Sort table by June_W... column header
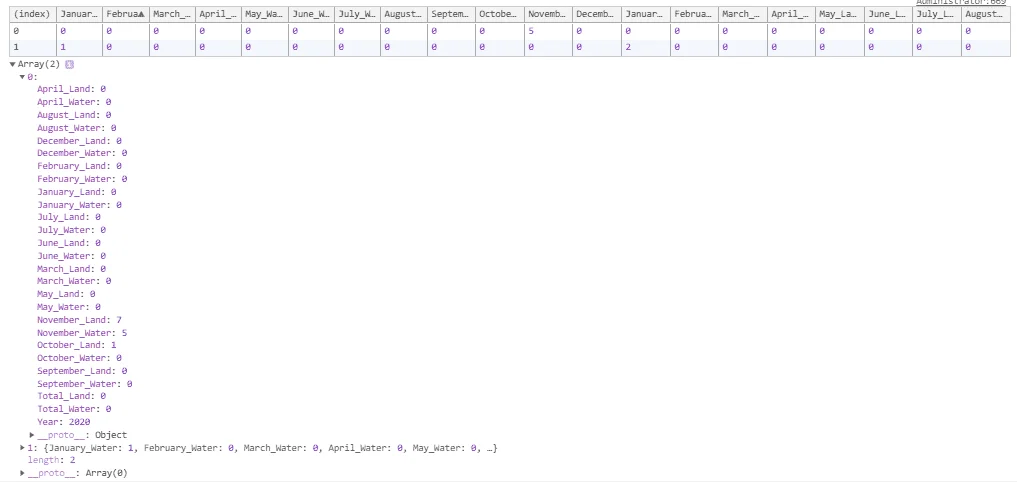Viewport: 1017px width, 482px height. tap(311, 14)
